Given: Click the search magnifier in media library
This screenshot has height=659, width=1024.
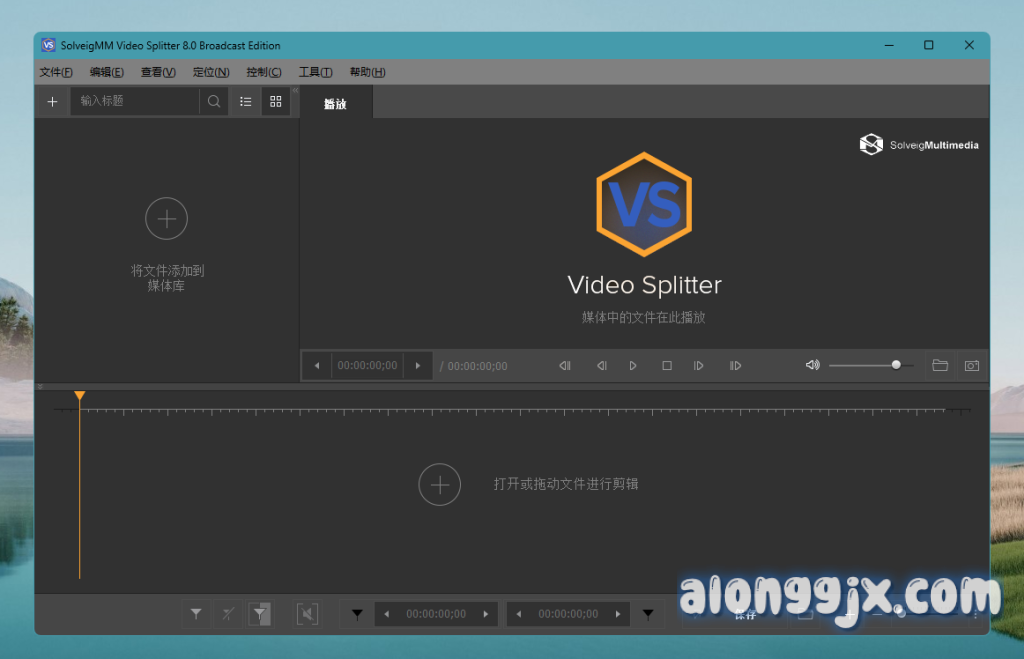Looking at the screenshot, I should tap(214, 101).
